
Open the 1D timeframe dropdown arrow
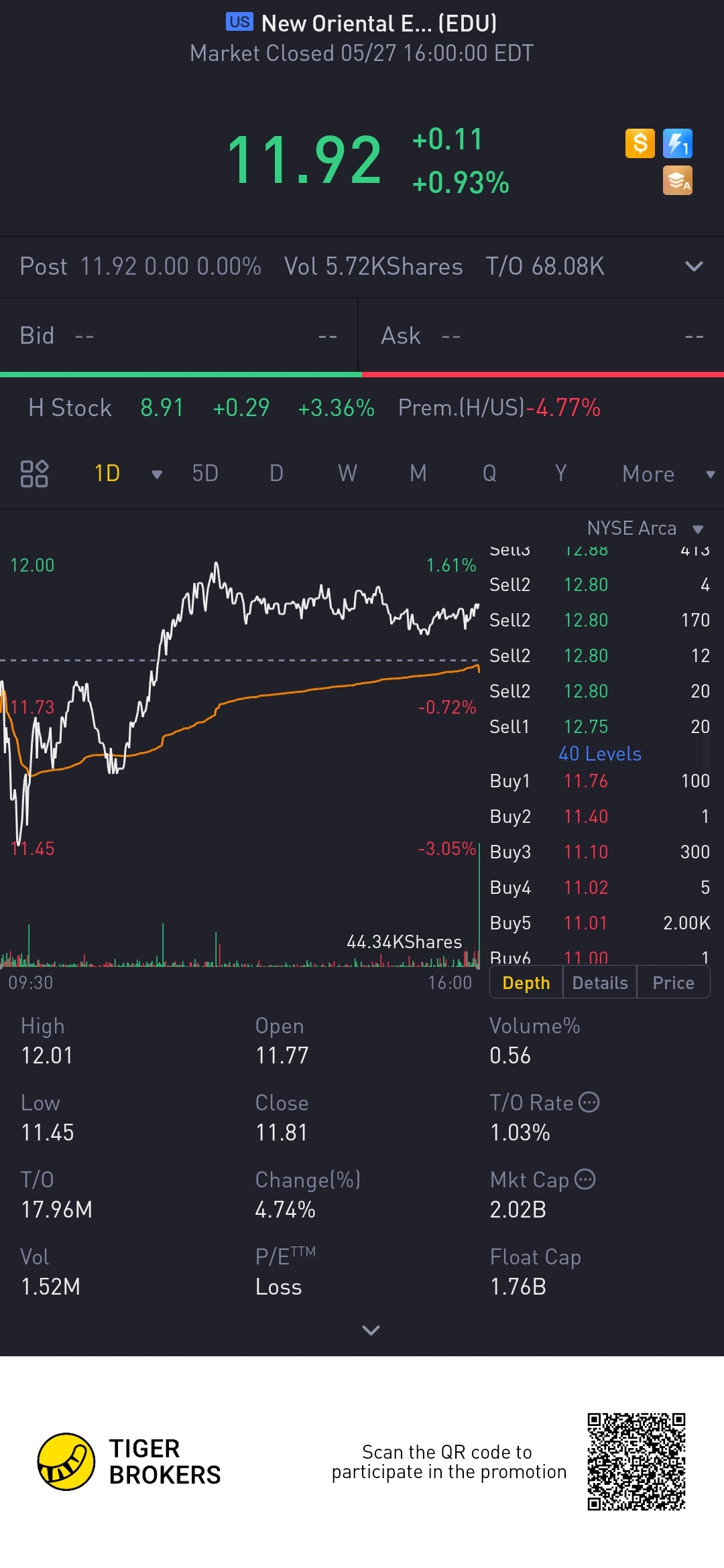click(x=157, y=474)
